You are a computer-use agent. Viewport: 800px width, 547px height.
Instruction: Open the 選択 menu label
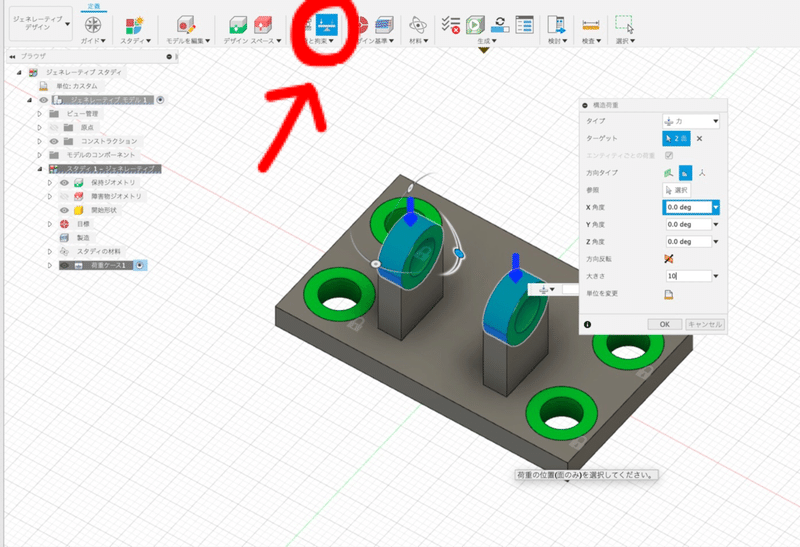tap(625, 41)
